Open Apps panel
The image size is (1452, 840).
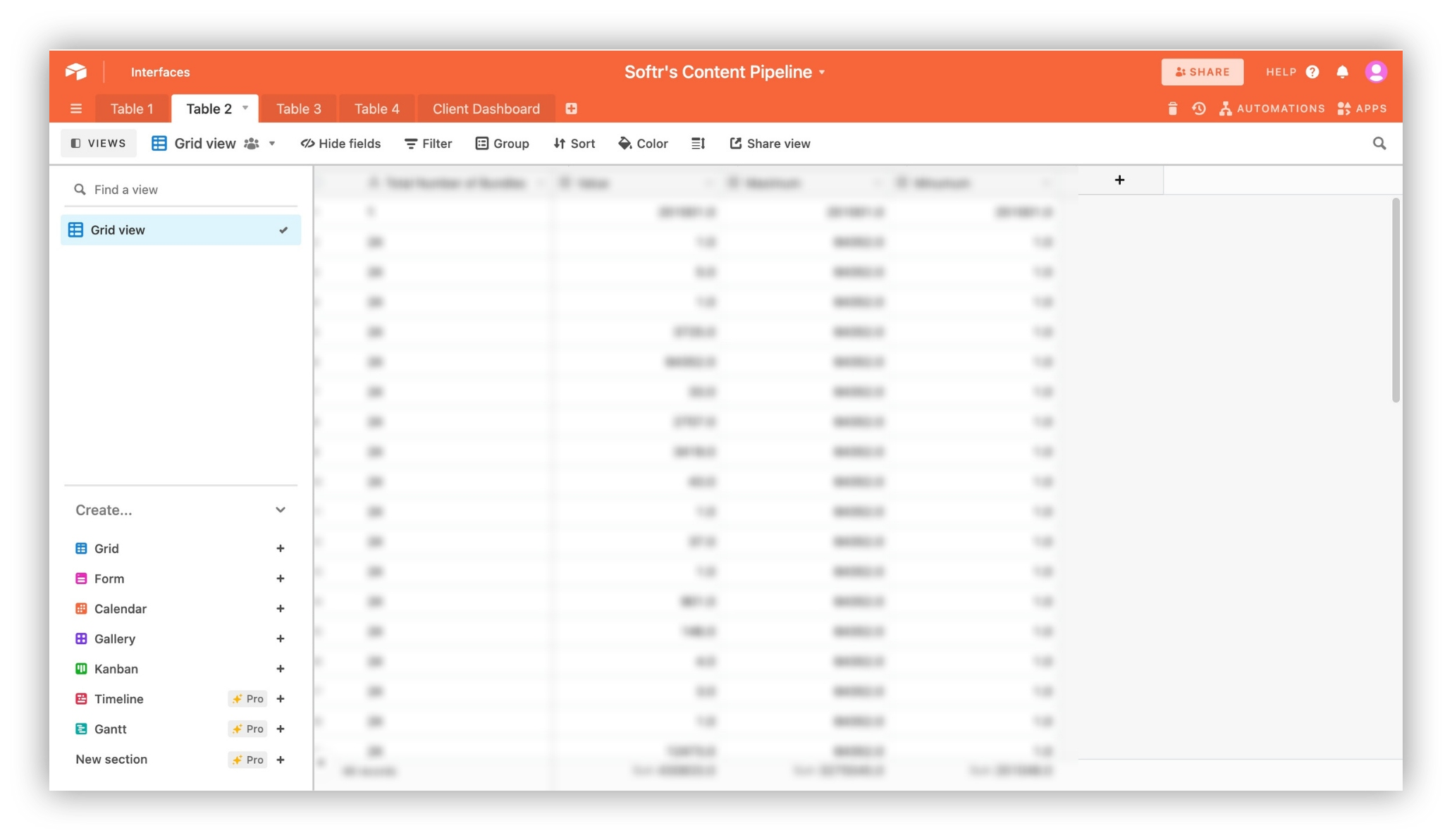coord(1362,109)
